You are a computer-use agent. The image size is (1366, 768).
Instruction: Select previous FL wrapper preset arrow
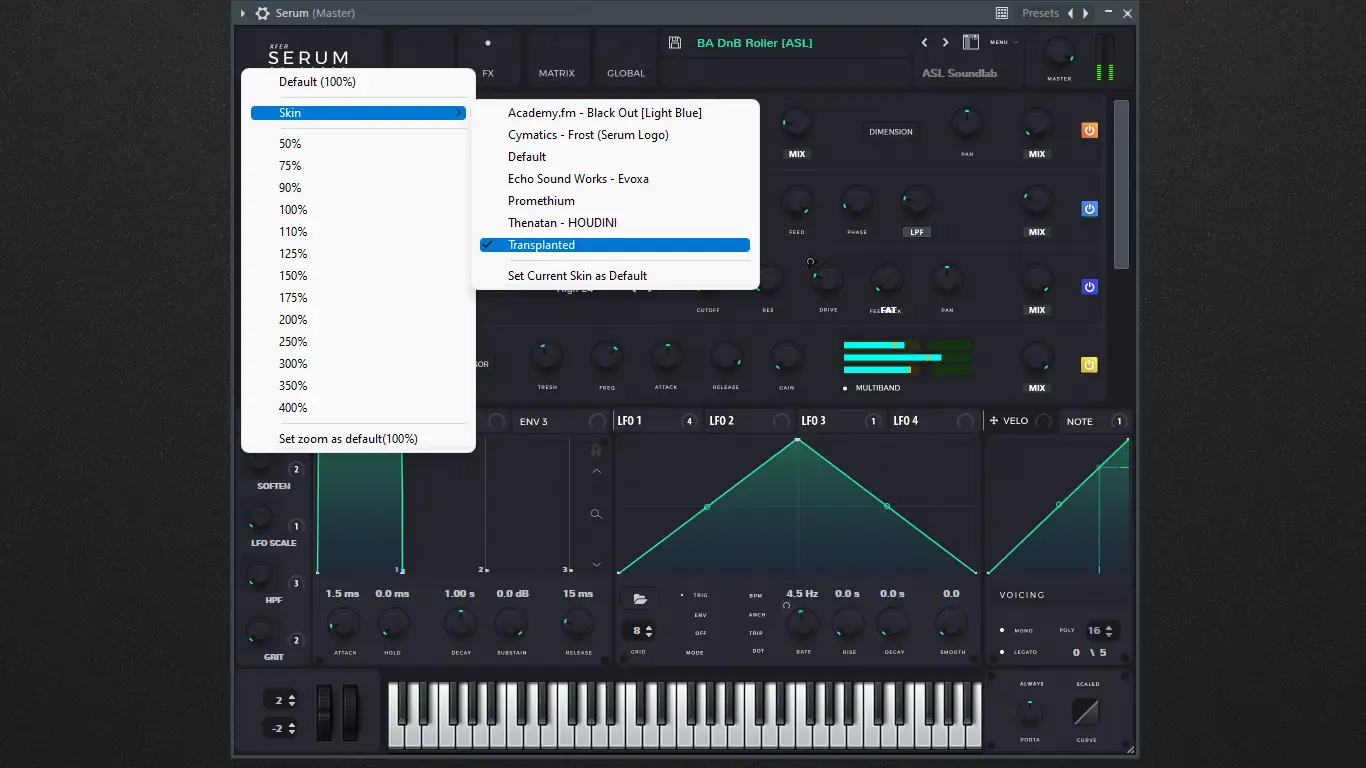(x=1071, y=13)
